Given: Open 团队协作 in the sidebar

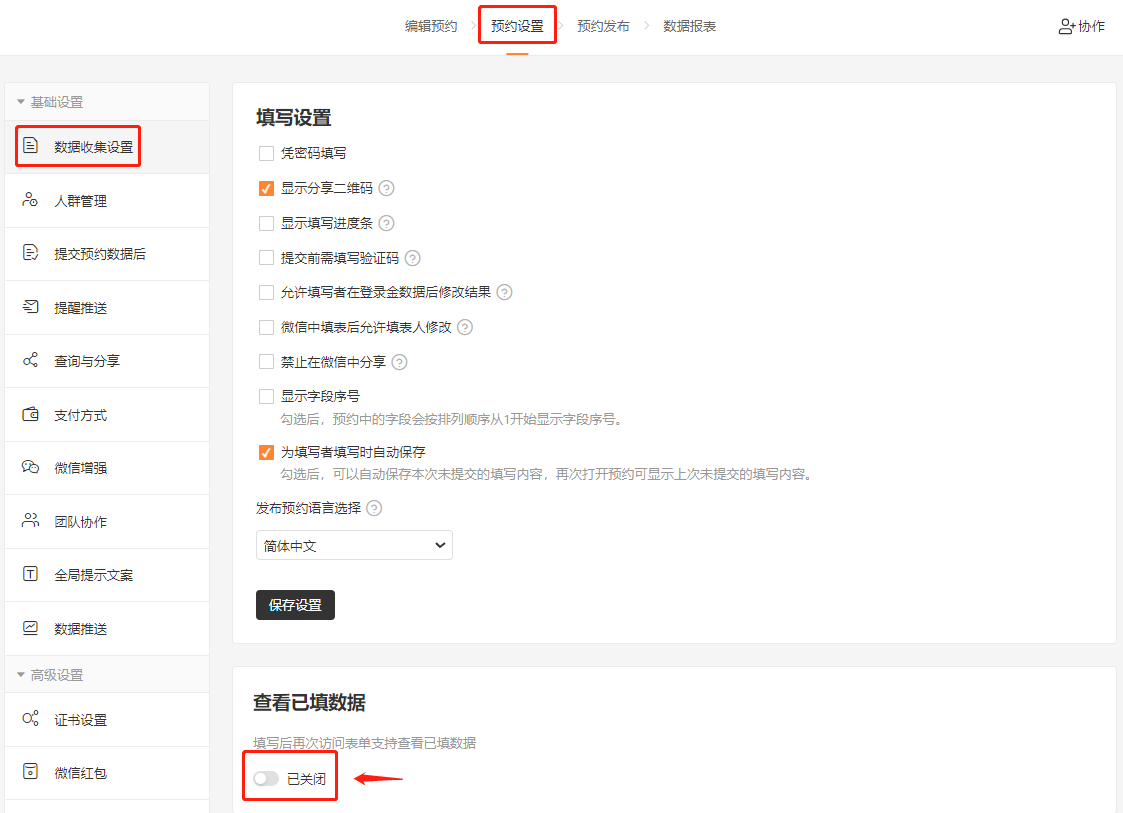Looking at the screenshot, I should pos(107,522).
